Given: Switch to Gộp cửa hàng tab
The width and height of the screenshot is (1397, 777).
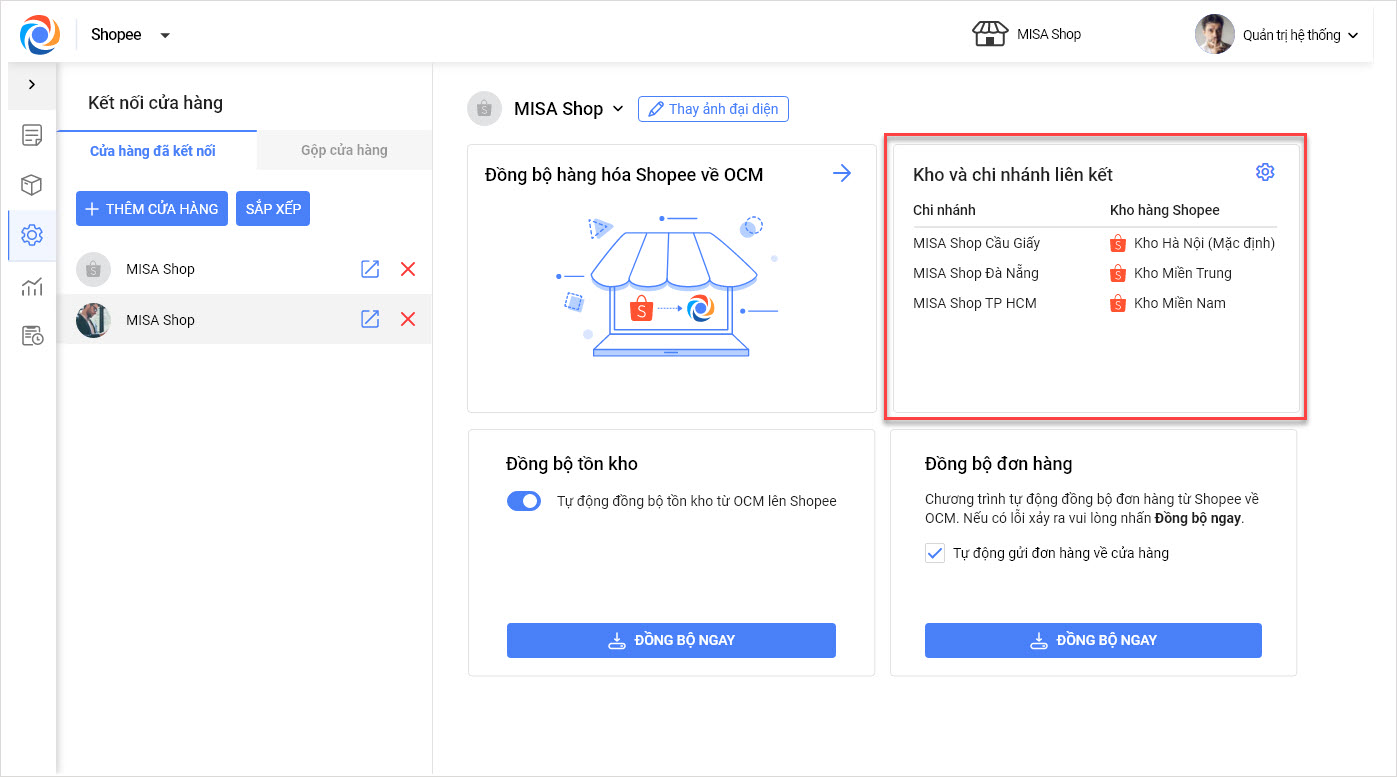Looking at the screenshot, I should point(344,150).
